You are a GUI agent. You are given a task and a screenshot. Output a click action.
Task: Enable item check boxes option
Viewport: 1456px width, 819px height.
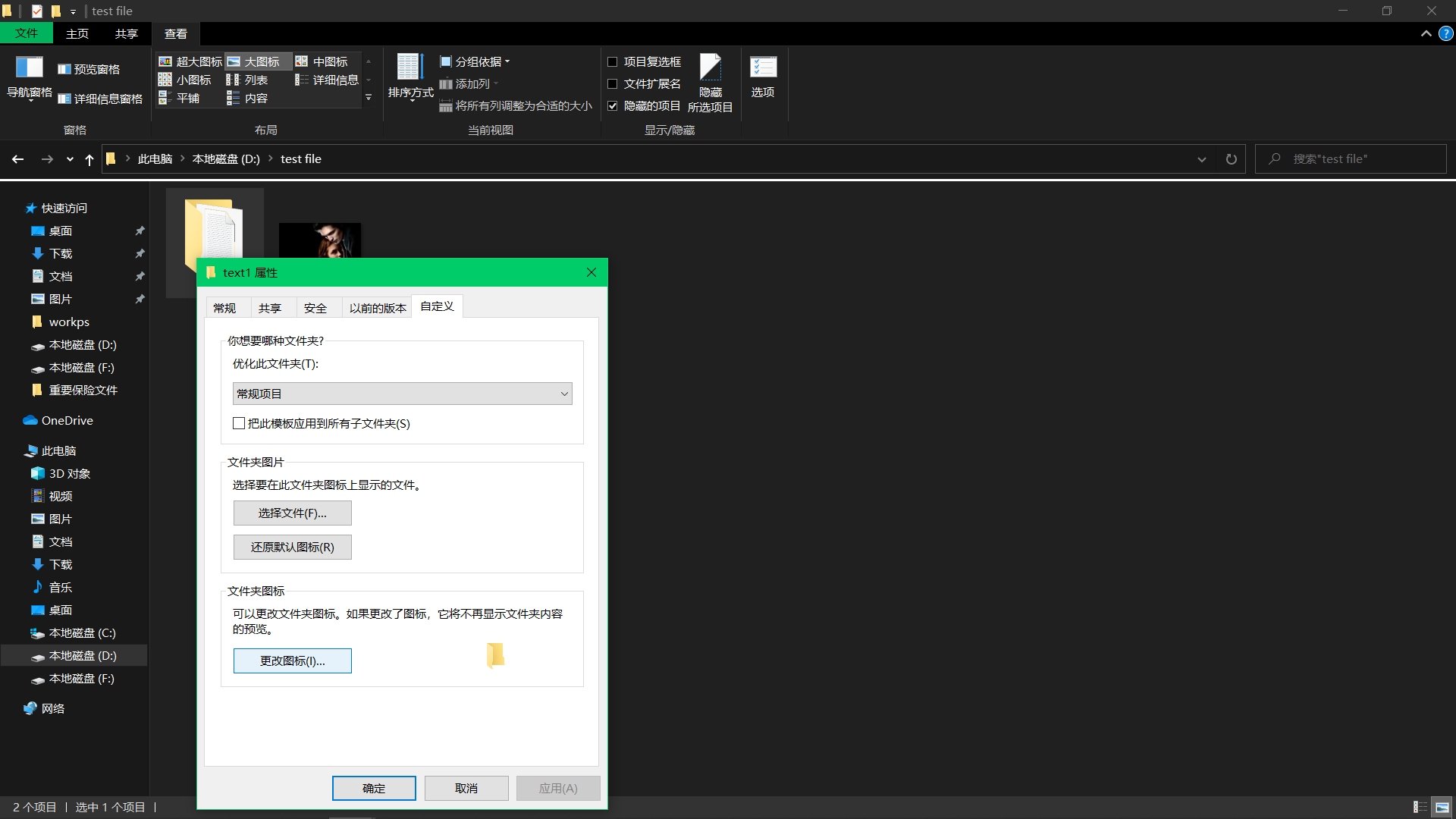(x=613, y=61)
